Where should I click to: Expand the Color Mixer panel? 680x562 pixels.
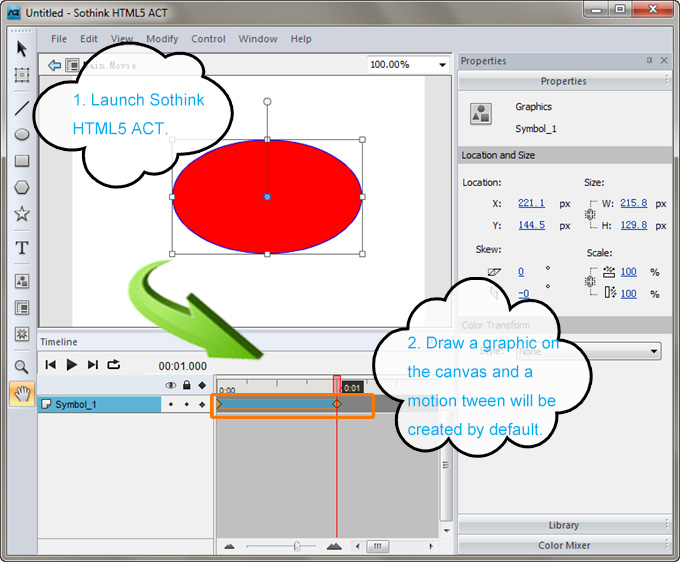click(x=564, y=546)
